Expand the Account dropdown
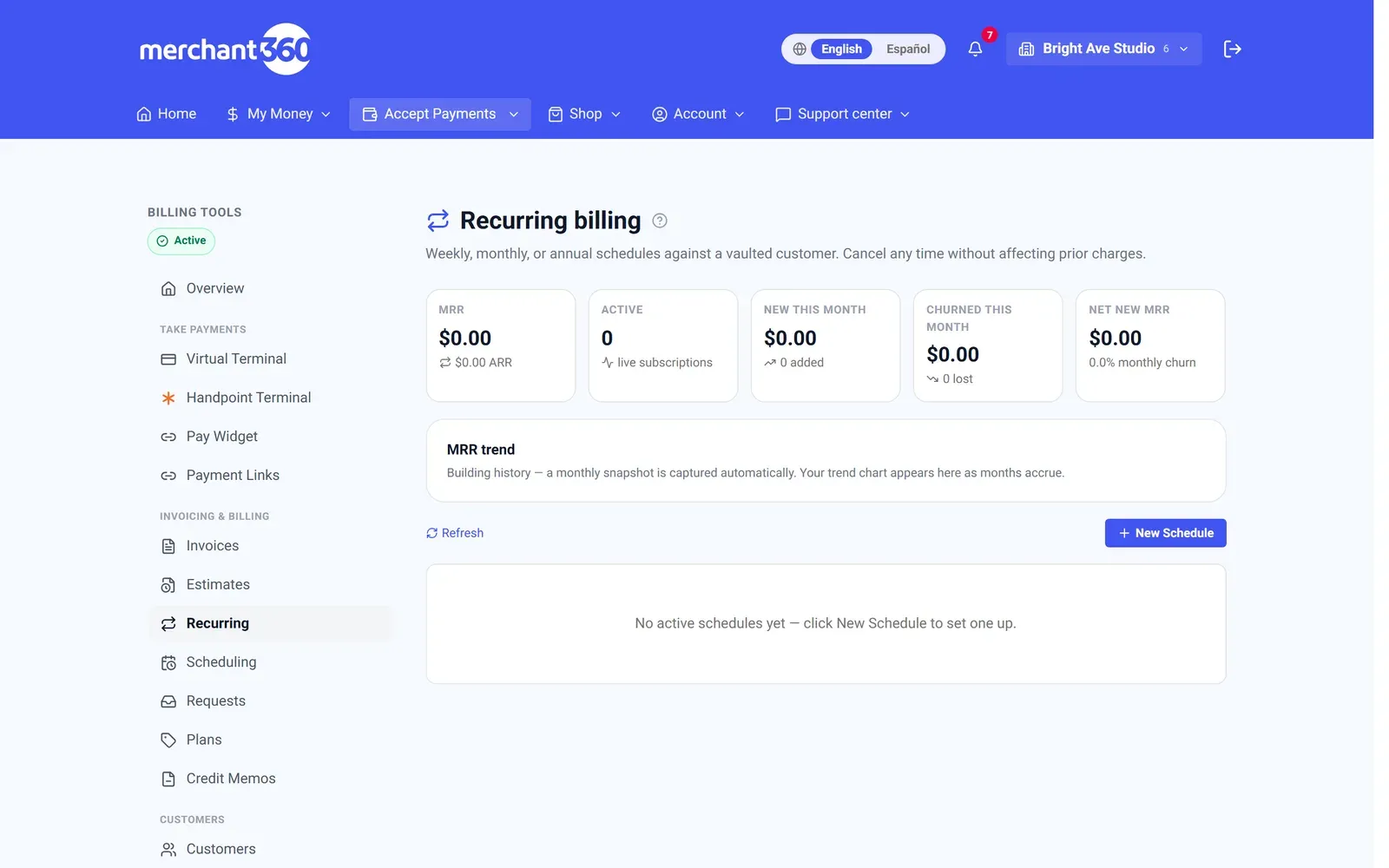 click(698, 115)
